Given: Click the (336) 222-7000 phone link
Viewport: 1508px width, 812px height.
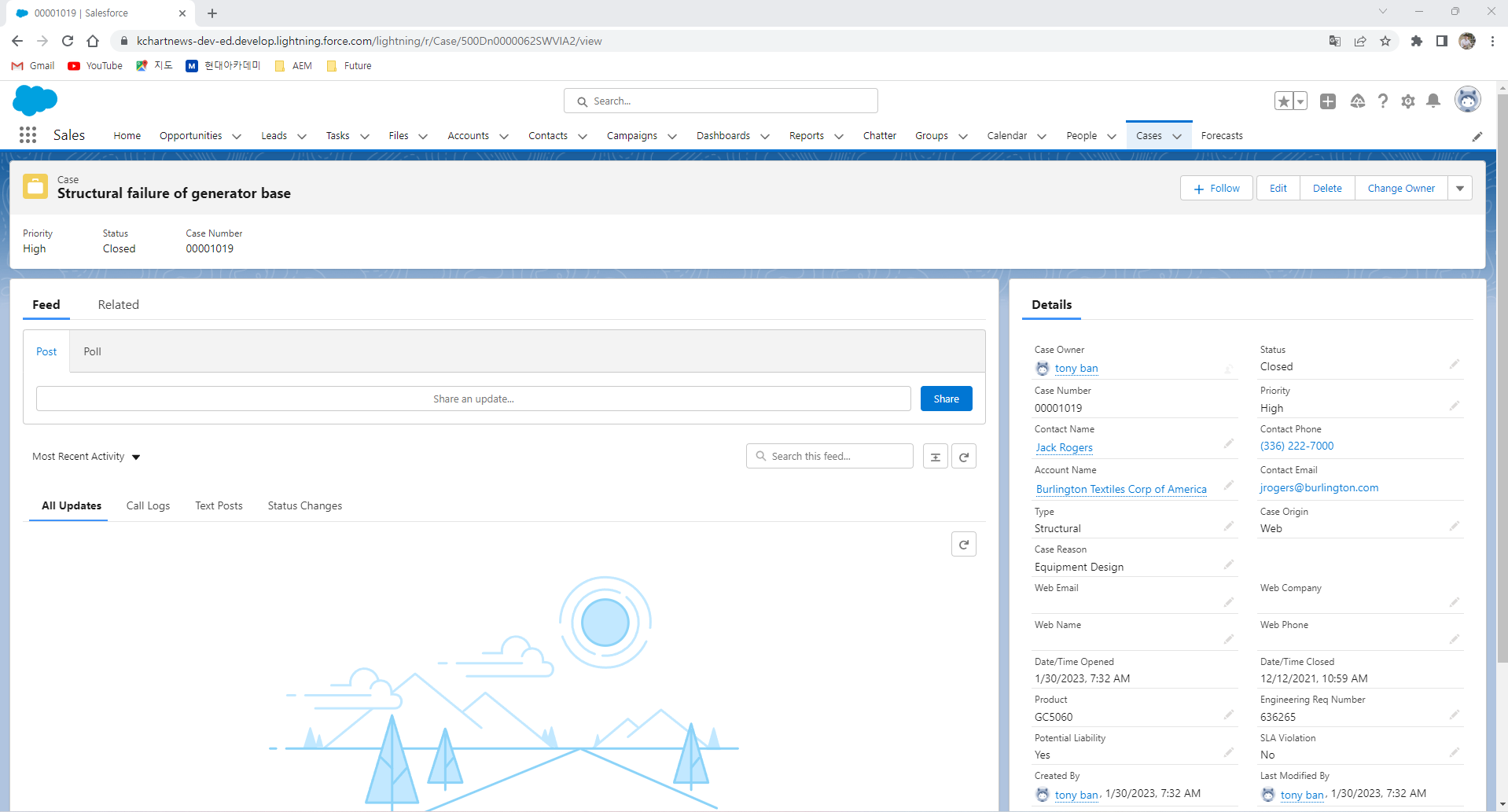Looking at the screenshot, I should pyautogui.click(x=1297, y=446).
